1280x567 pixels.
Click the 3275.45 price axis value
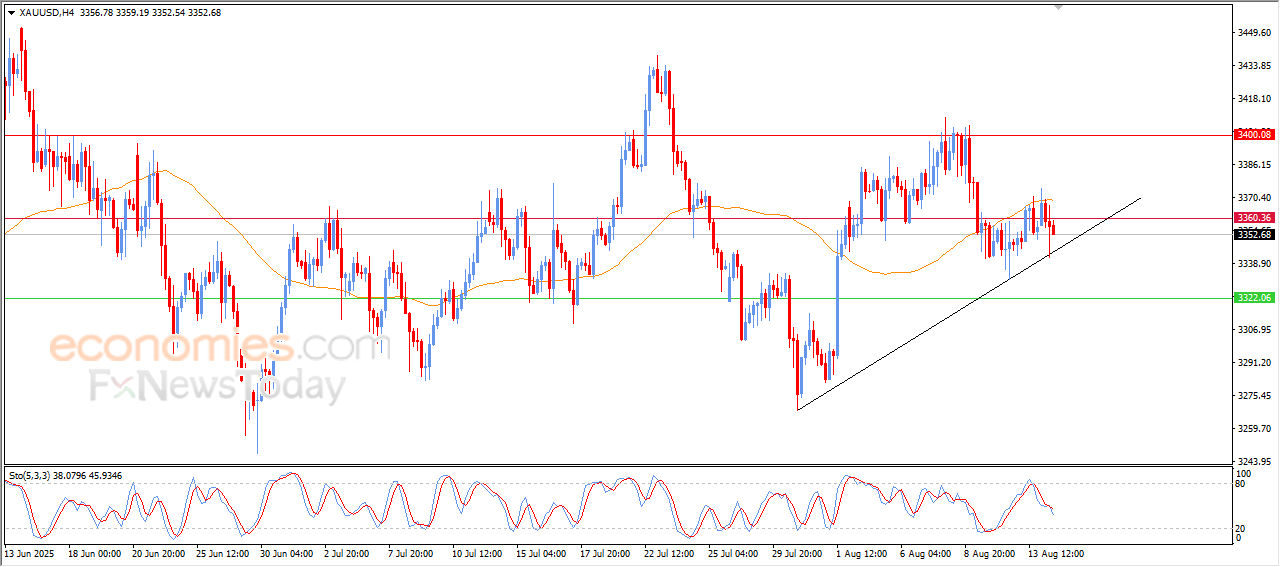coord(1254,396)
